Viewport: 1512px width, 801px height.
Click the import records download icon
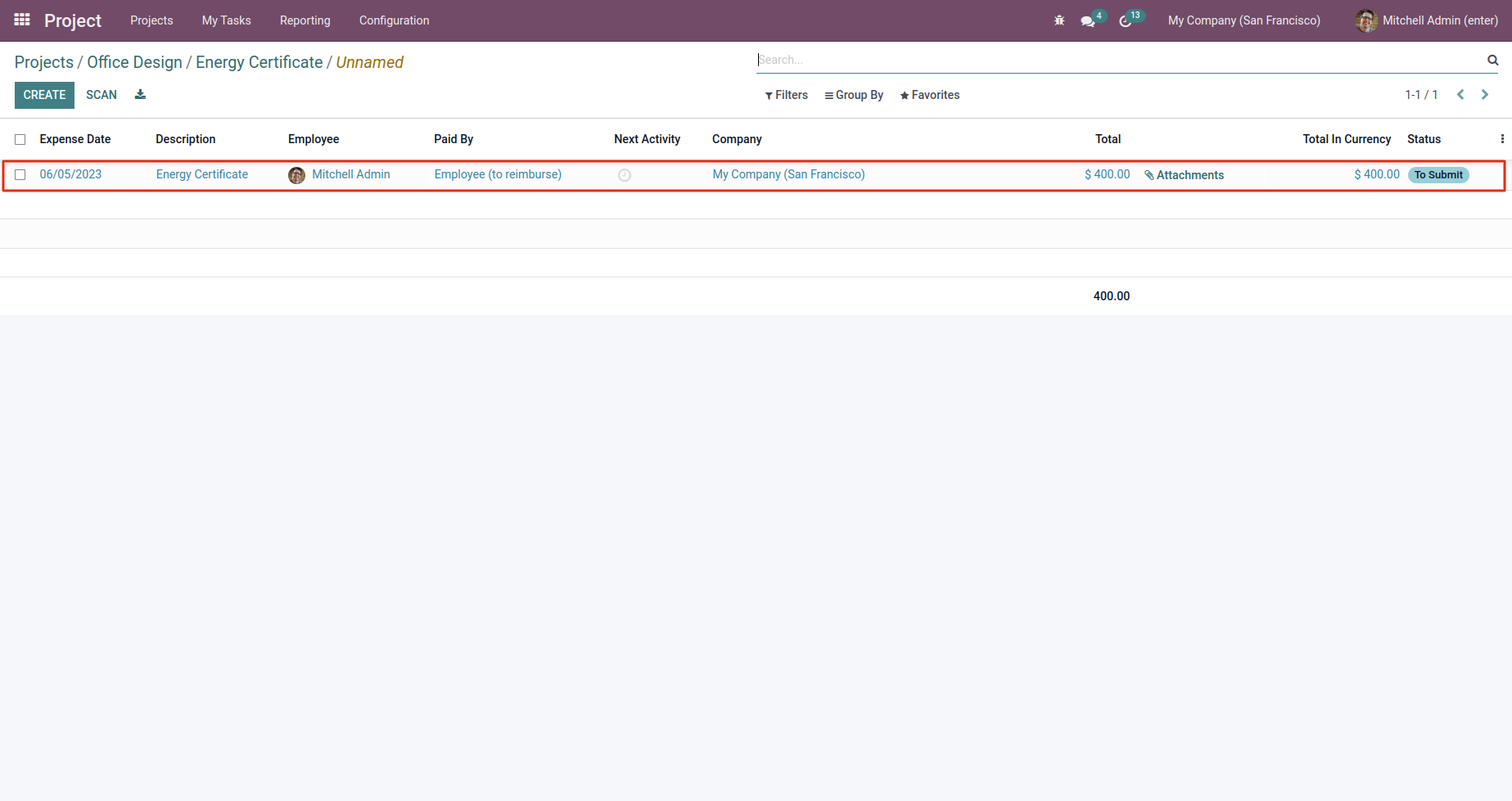(140, 94)
